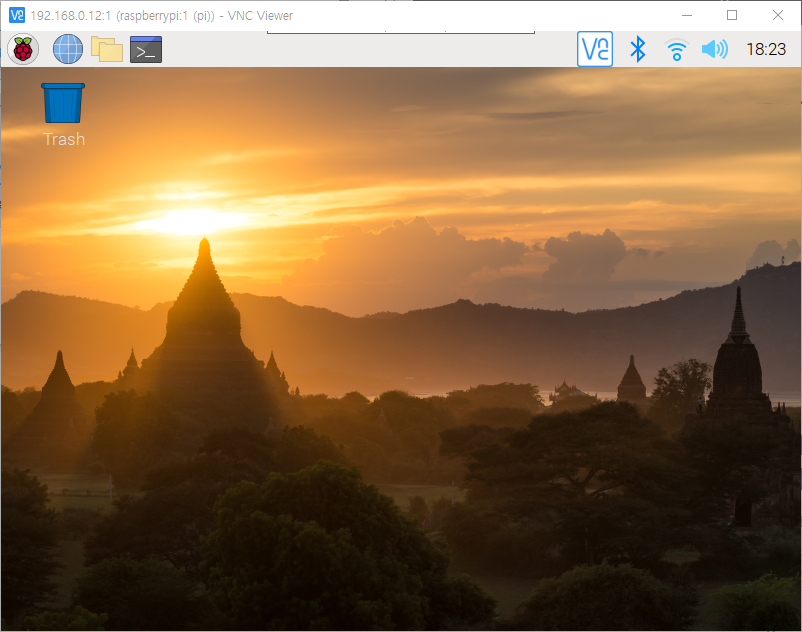Minimize the VNC Viewer window
The image size is (802, 632).
687,15
